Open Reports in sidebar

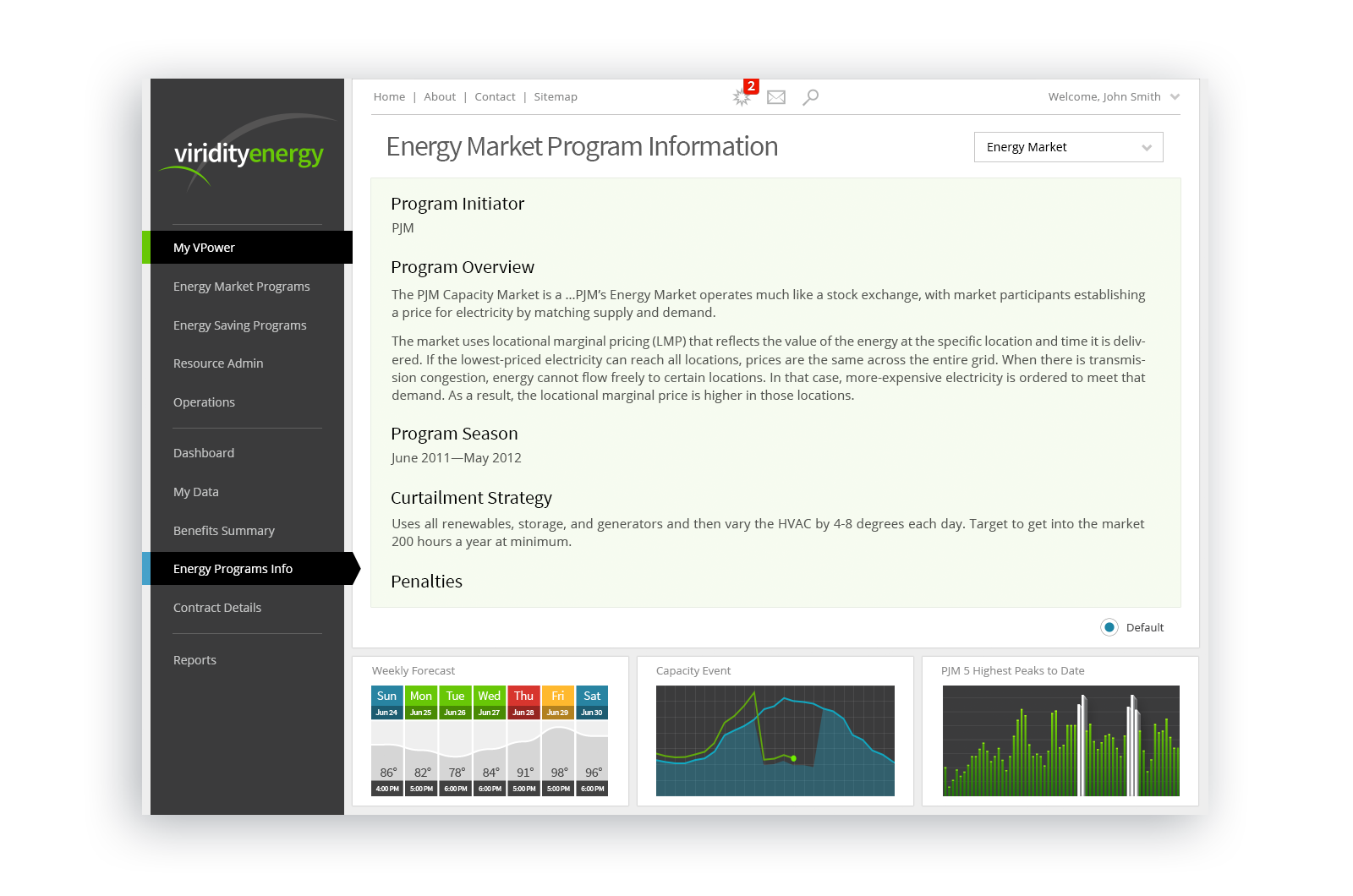(x=194, y=660)
